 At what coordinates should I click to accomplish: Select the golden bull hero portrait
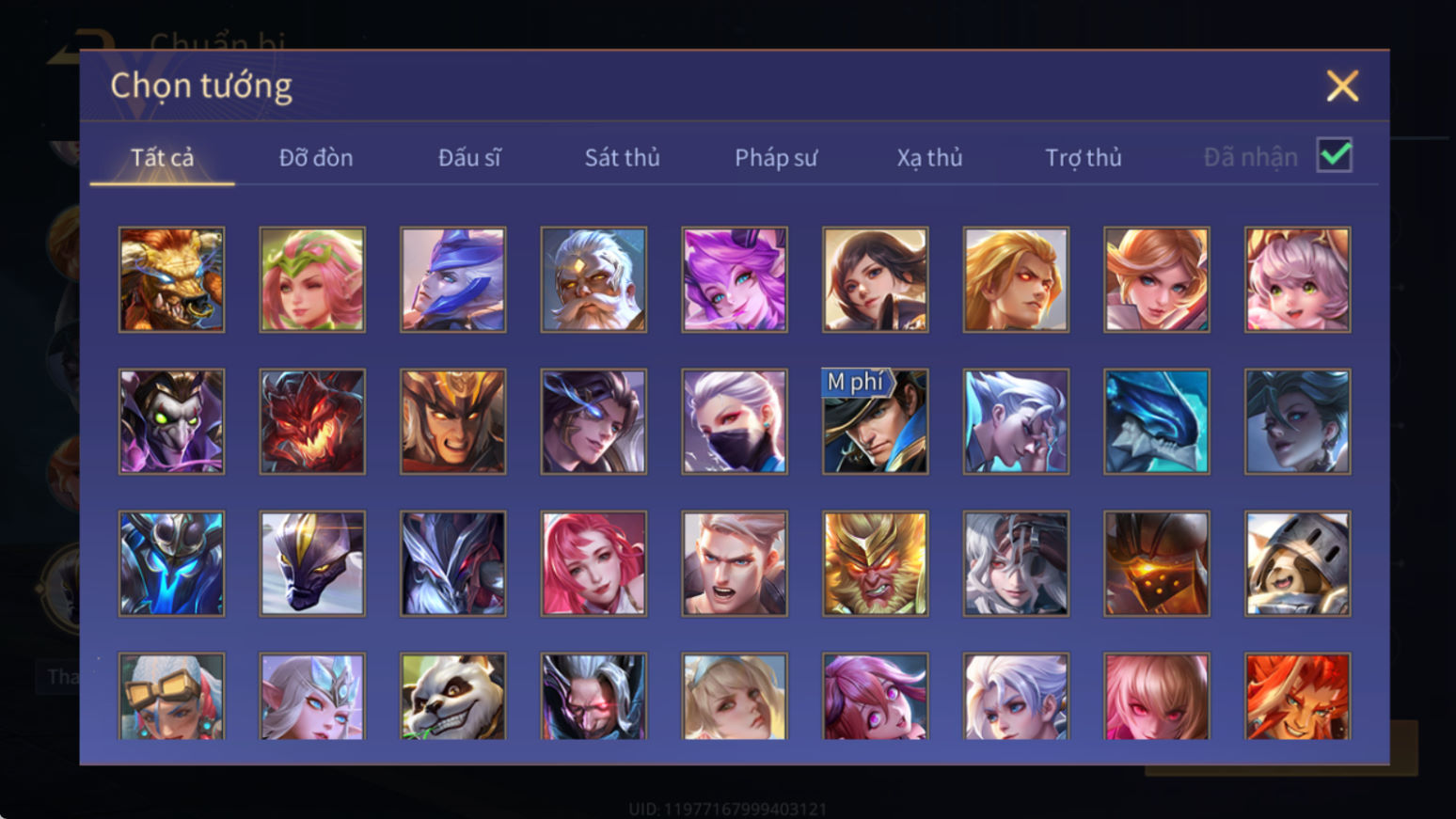coord(171,279)
